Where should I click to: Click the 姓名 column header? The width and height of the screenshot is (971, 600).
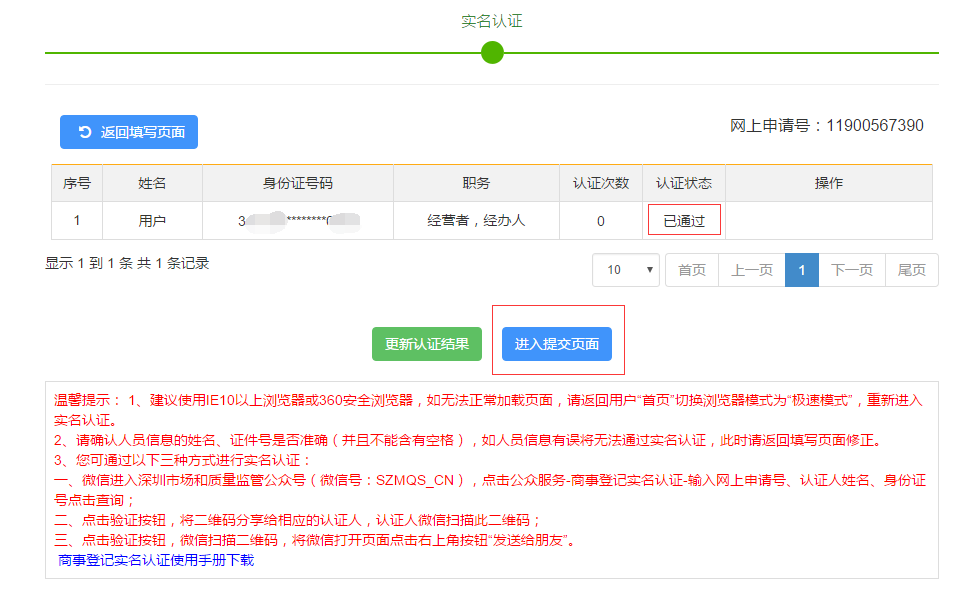coord(152,183)
